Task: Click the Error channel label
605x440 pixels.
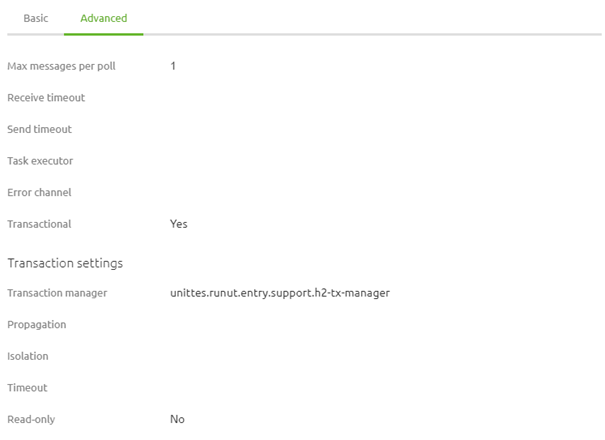Action: (x=39, y=192)
